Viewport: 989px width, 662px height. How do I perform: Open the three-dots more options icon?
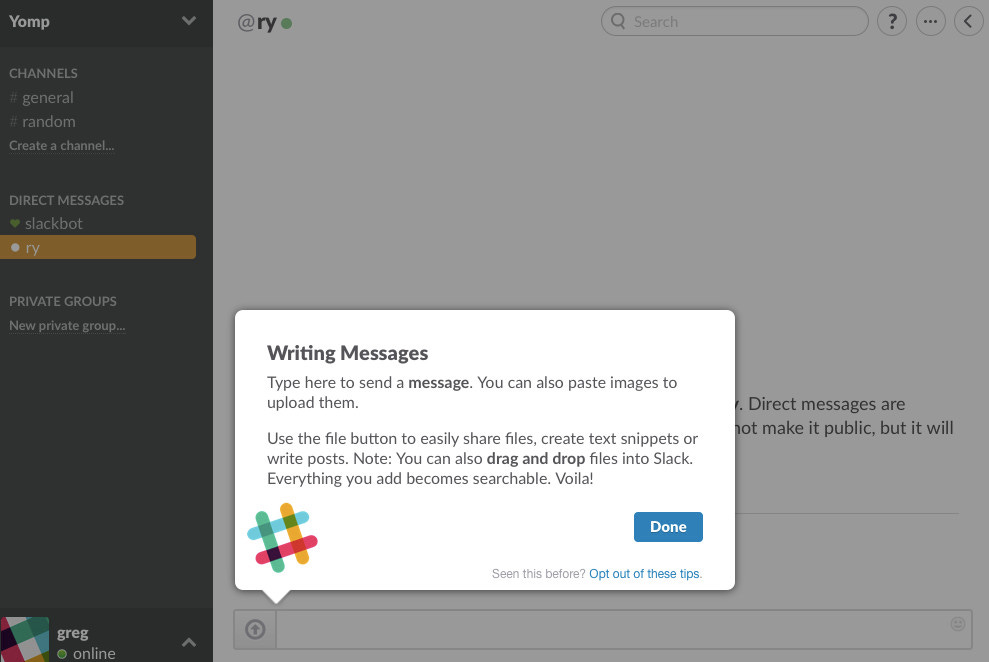[930, 21]
